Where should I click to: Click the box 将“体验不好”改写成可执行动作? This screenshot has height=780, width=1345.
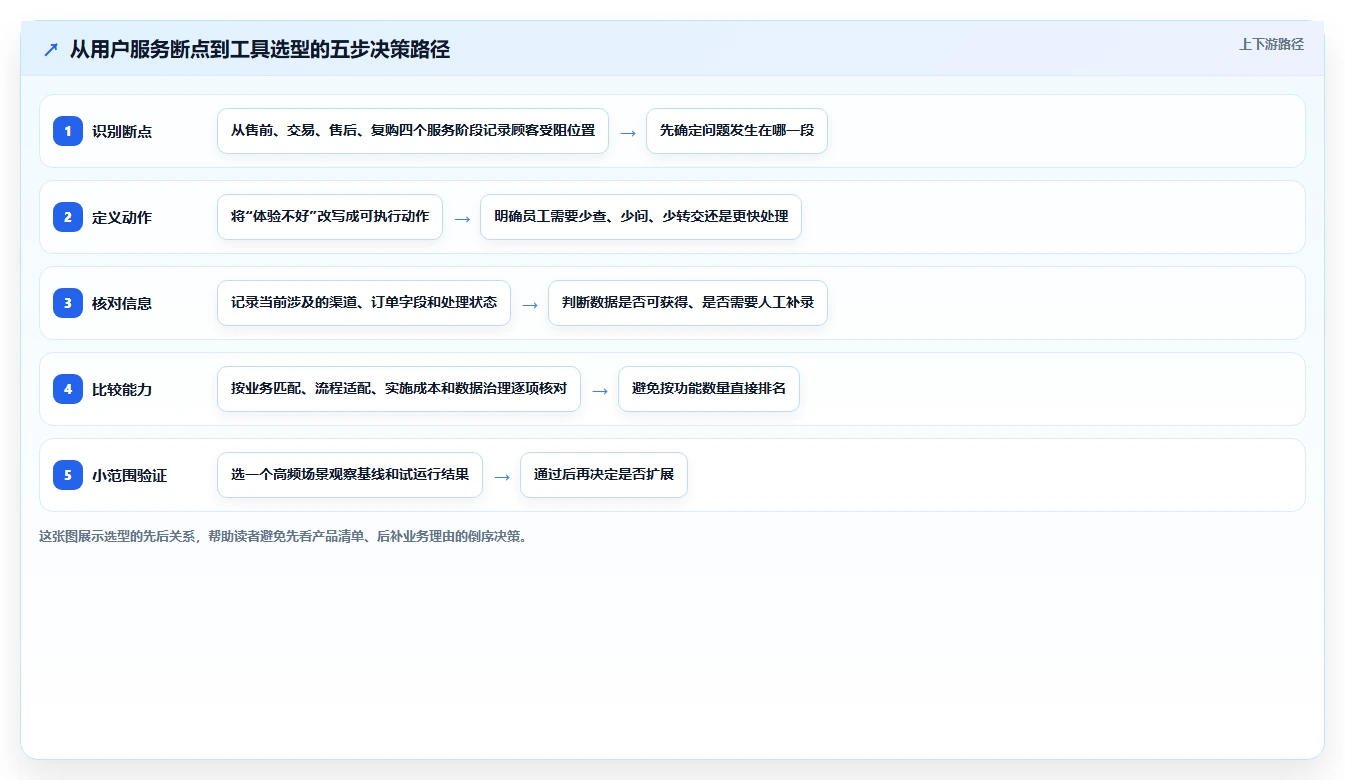[330, 217]
